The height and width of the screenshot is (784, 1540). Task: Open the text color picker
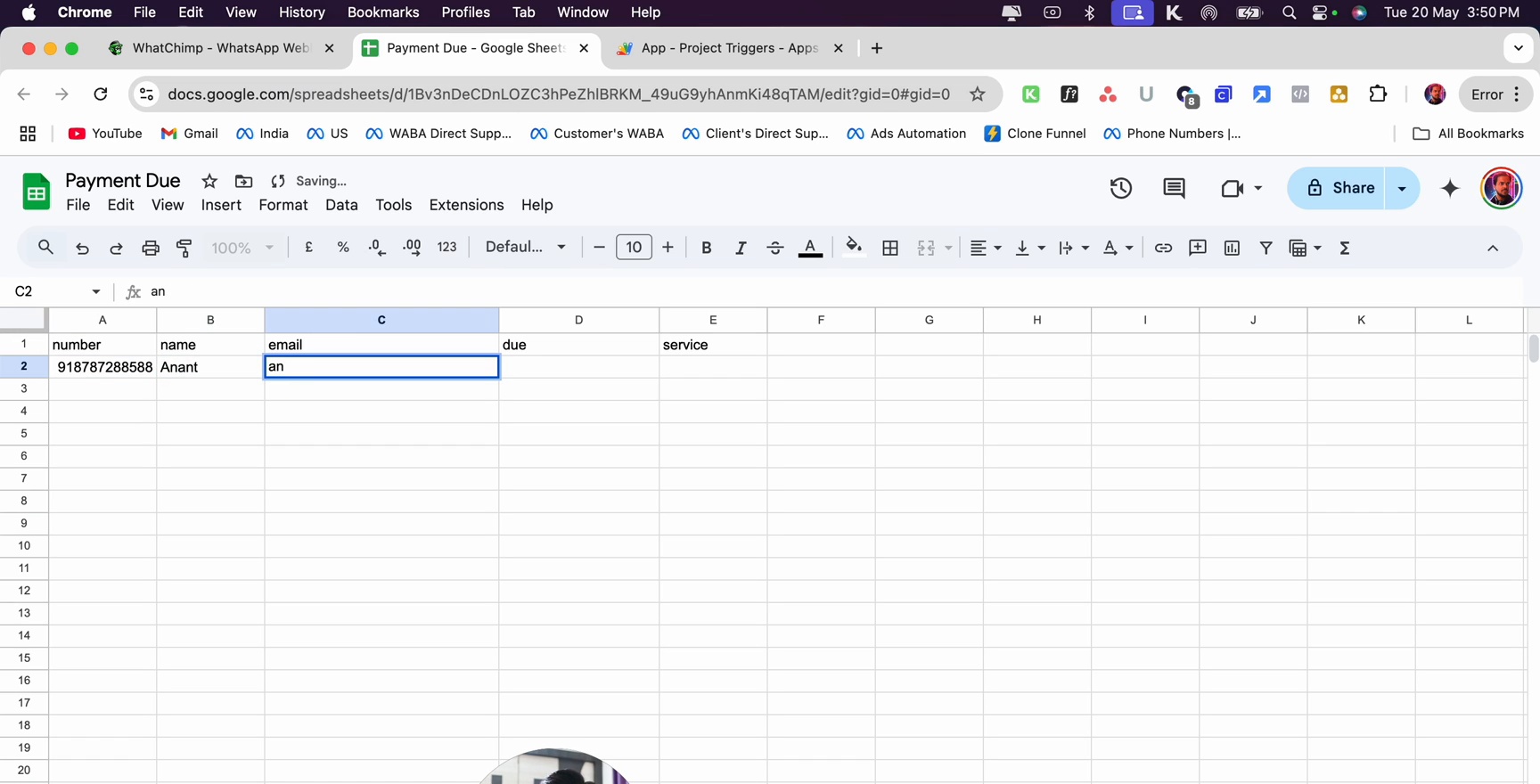(810, 248)
